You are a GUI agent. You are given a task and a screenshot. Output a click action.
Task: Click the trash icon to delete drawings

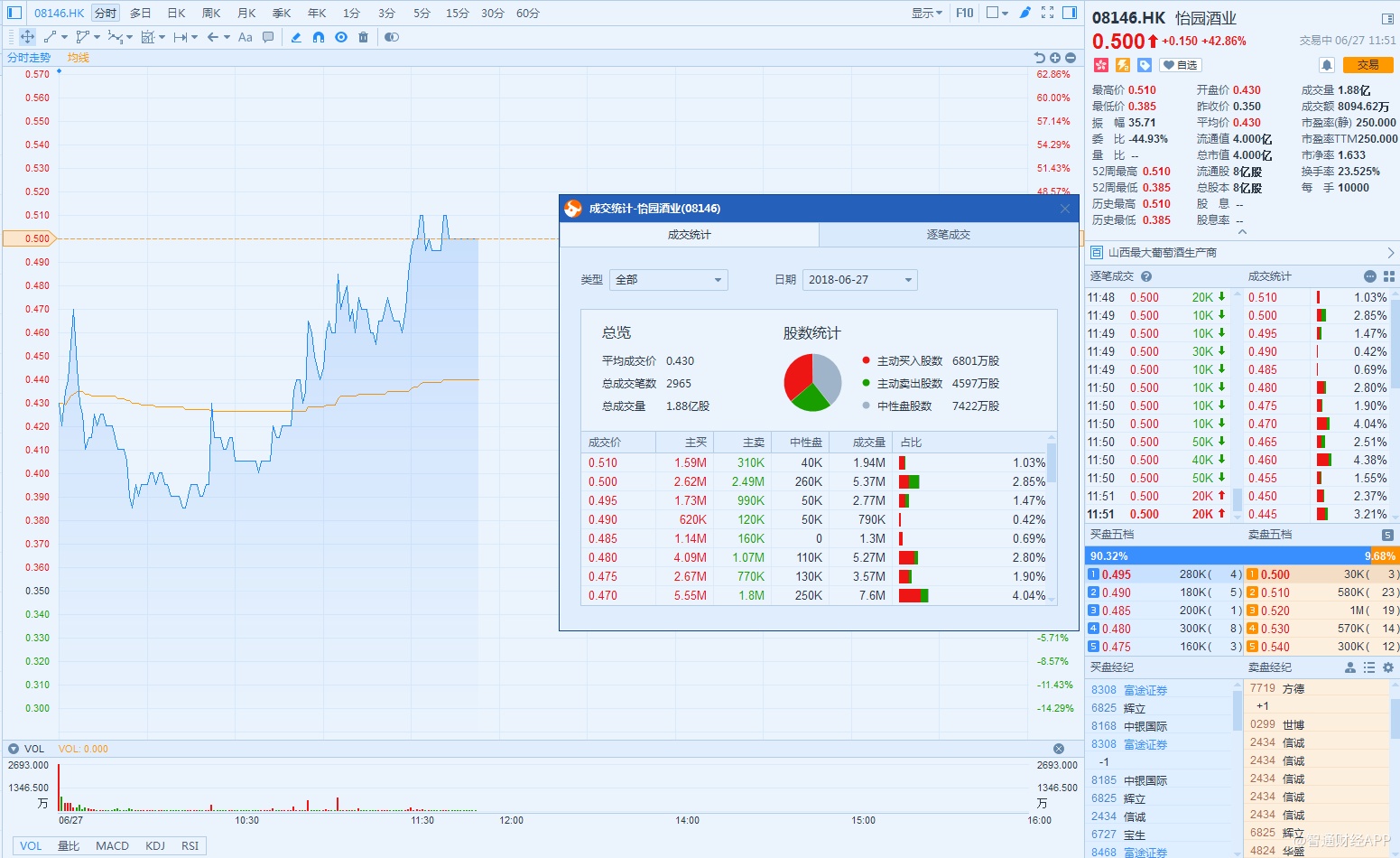[x=363, y=37]
